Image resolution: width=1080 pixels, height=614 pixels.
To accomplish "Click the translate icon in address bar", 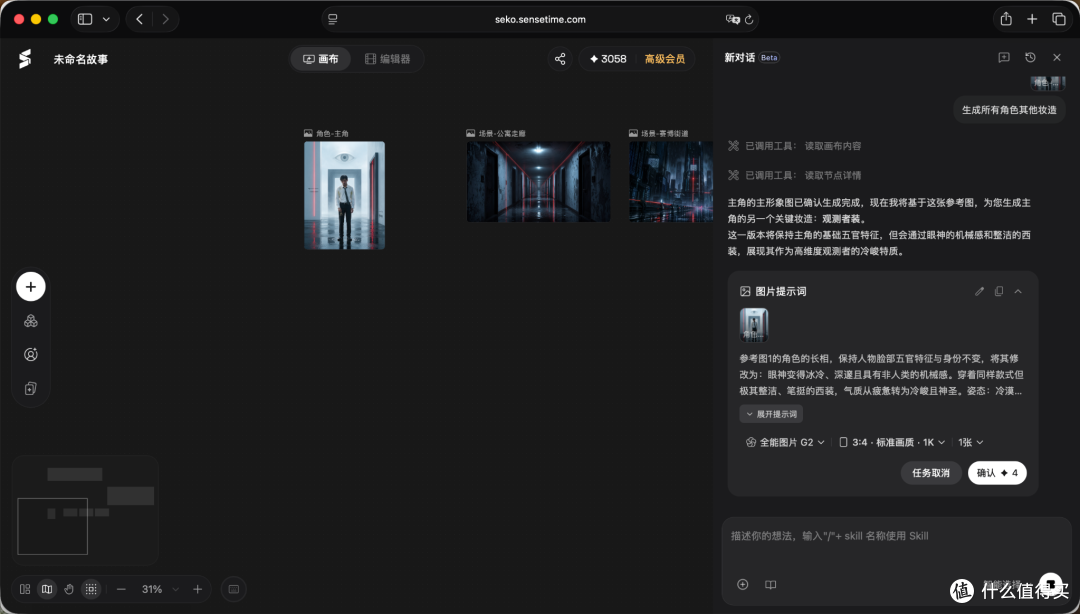I will click(732, 19).
